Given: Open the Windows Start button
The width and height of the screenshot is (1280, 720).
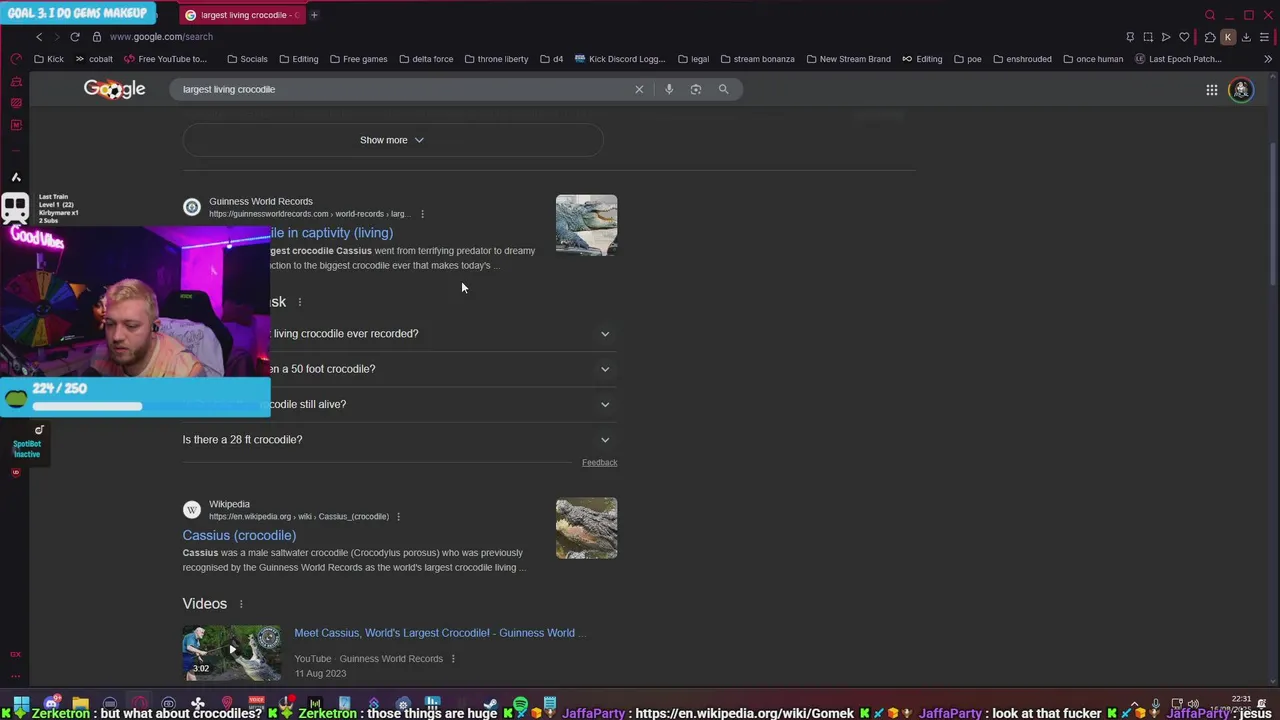Looking at the screenshot, I should click(21, 704).
